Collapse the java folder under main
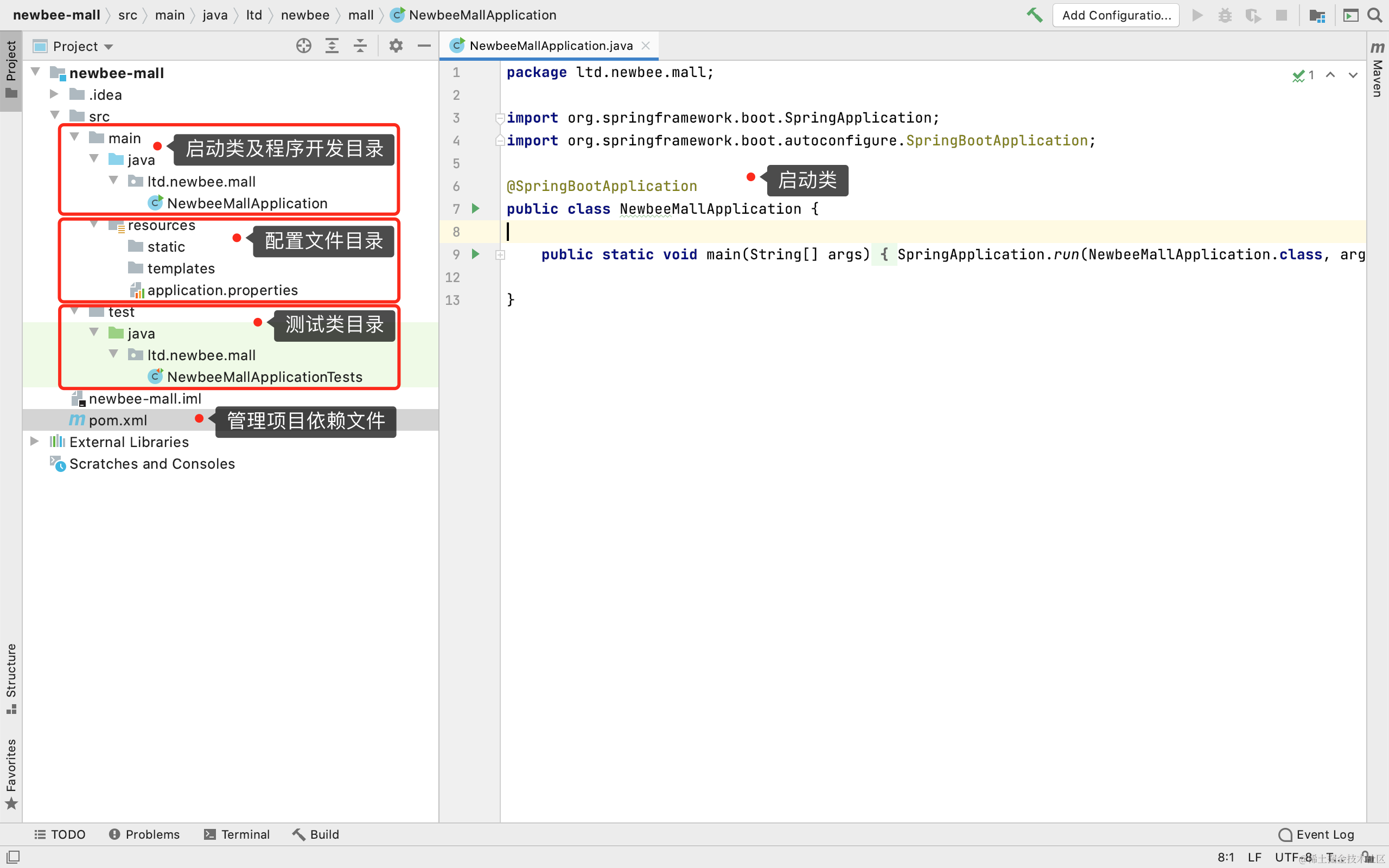Viewport: 1389px width, 868px height. [x=94, y=158]
